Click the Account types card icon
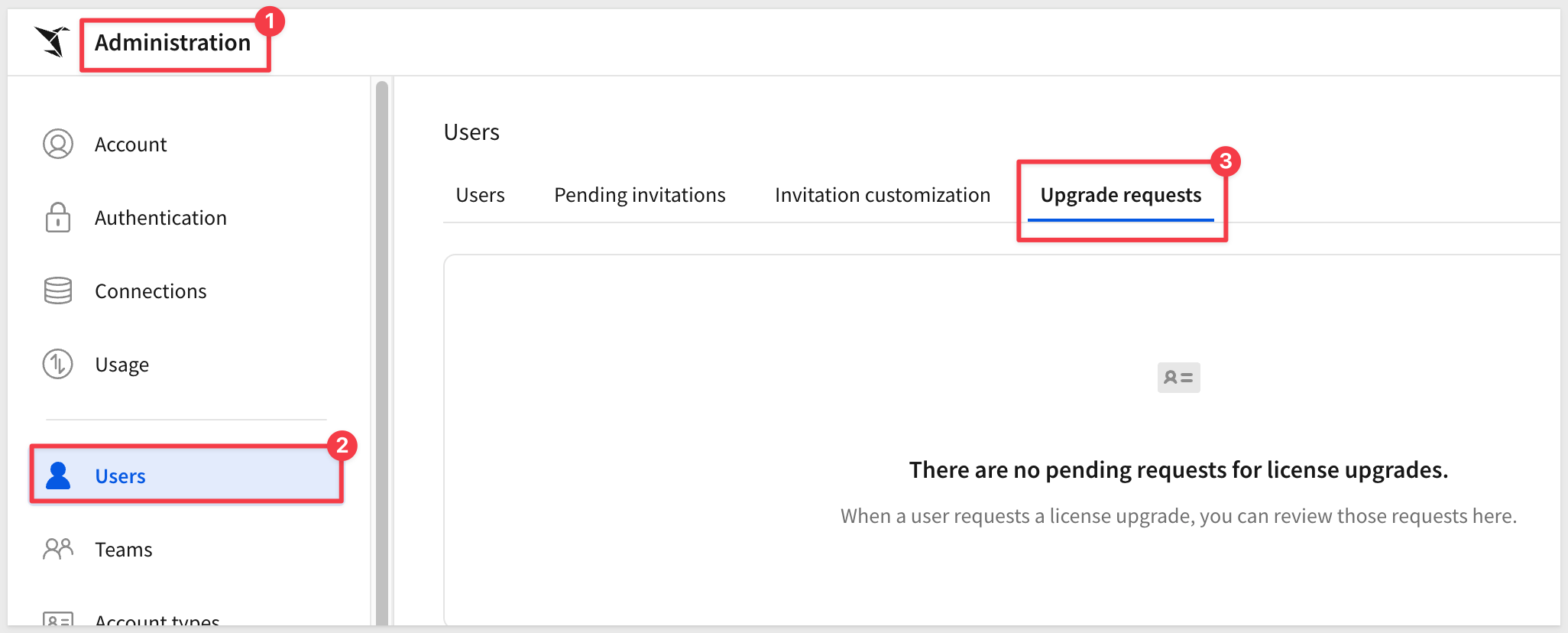 coord(58,619)
